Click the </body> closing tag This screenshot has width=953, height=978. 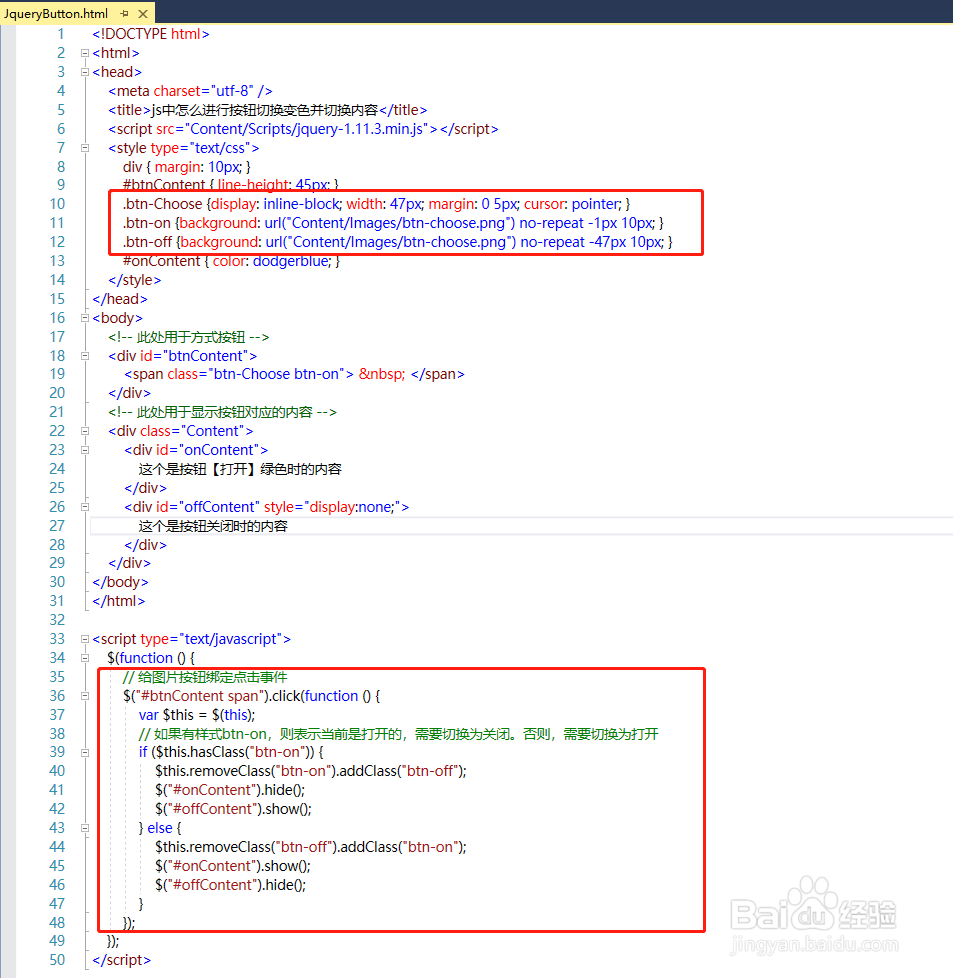[120, 582]
